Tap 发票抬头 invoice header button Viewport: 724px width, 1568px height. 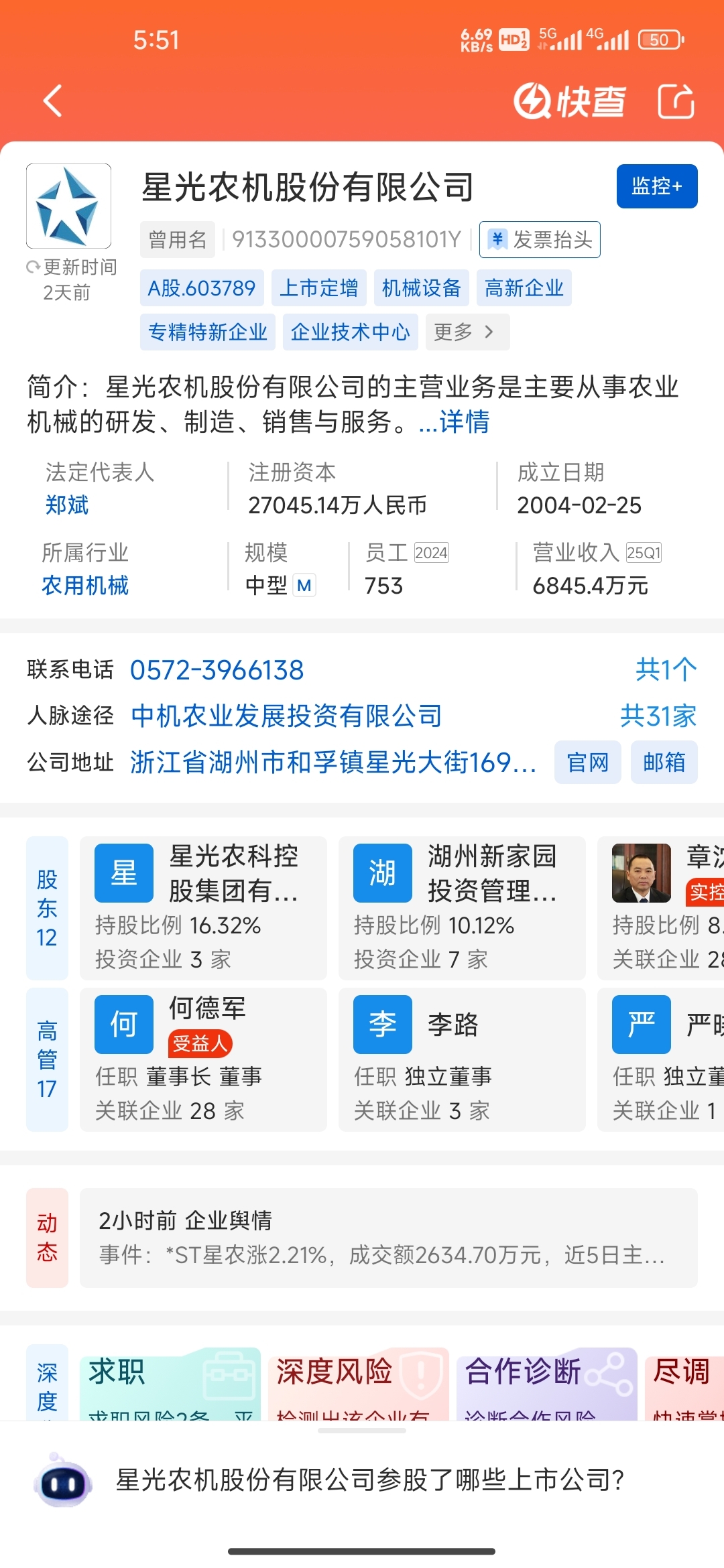(540, 239)
